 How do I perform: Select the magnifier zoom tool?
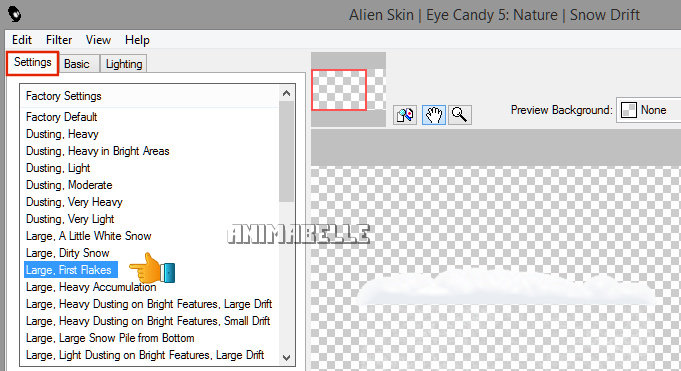[x=460, y=115]
